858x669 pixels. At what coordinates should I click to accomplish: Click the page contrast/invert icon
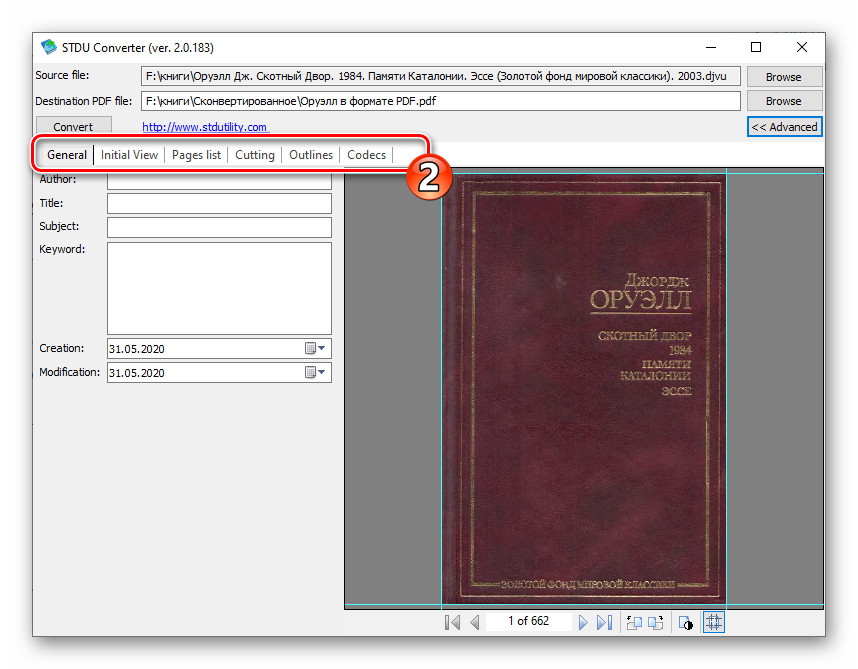686,622
